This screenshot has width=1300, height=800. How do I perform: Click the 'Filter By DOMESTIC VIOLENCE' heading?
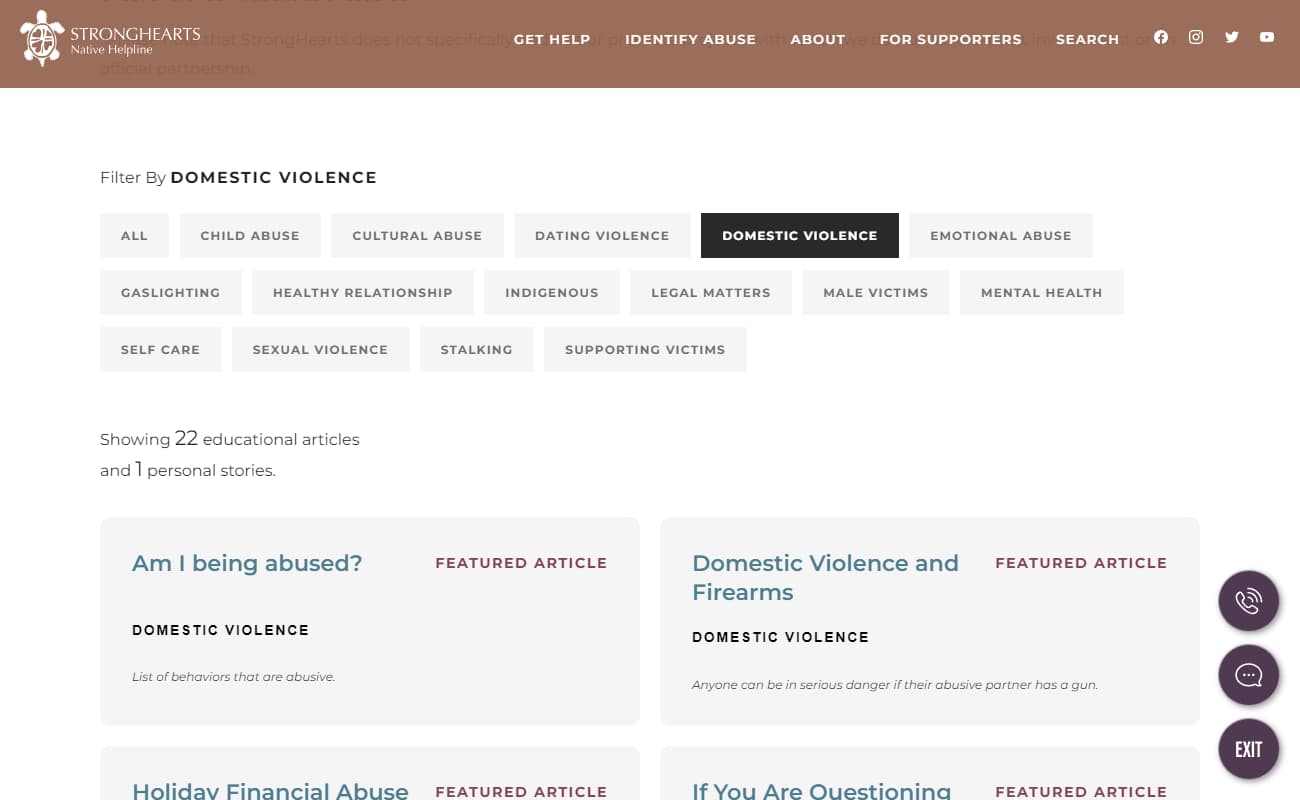[238, 178]
